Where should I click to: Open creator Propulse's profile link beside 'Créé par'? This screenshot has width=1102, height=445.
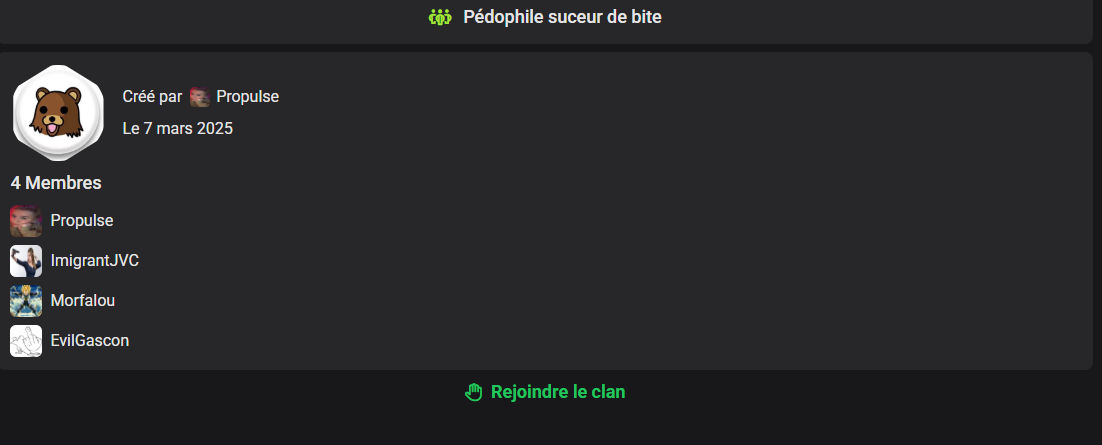247,97
